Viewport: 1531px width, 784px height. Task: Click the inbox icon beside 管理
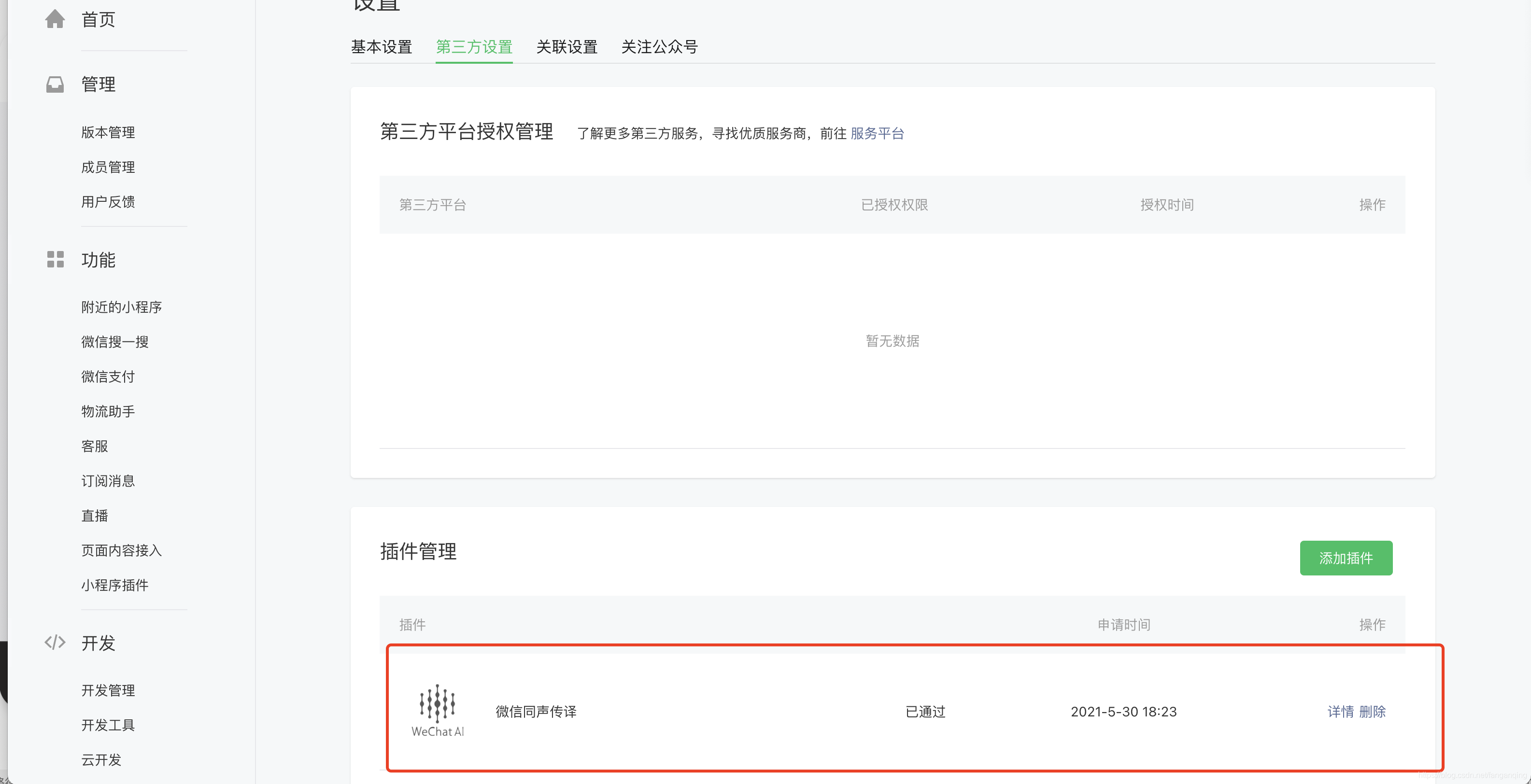point(55,84)
